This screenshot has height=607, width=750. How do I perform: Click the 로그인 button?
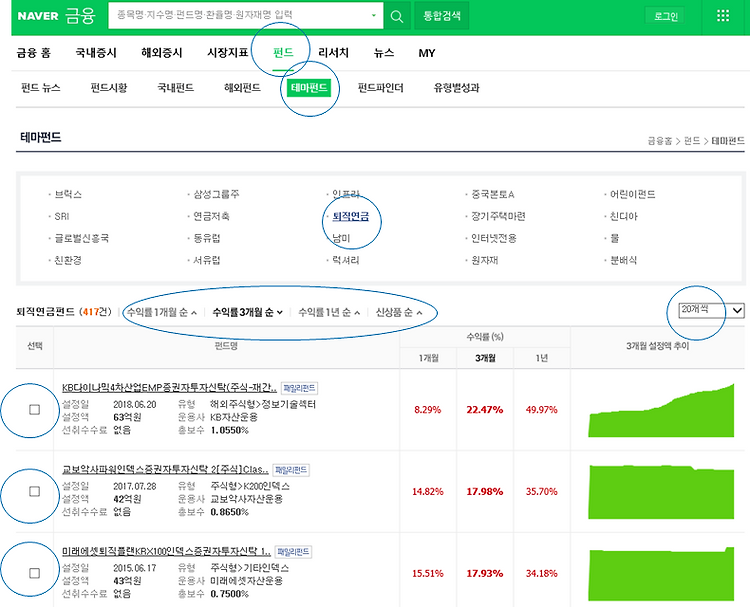[665, 16]
